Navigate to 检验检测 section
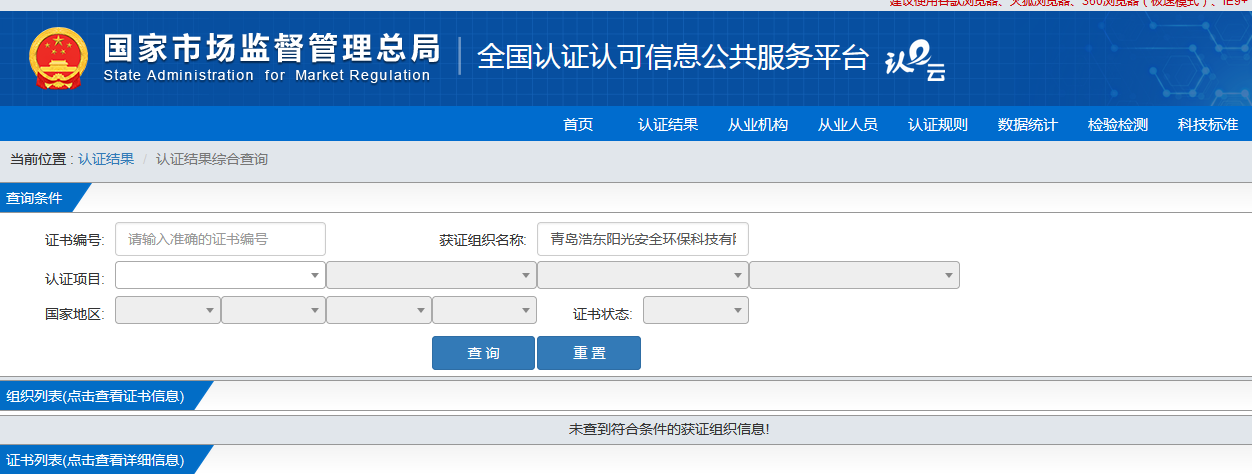The width and height of the screenshot is (1252, 474). 1118,124
